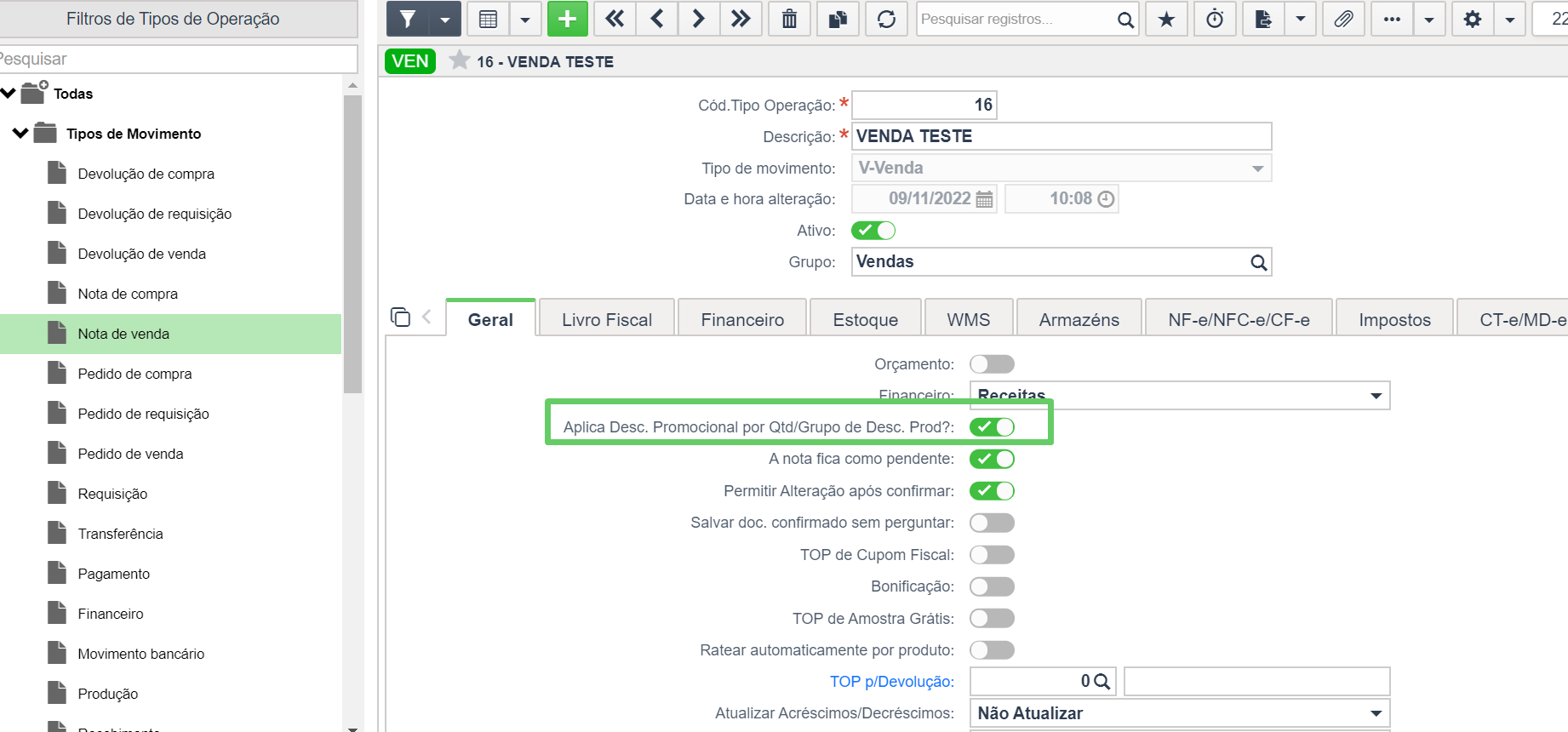Click the filter funnel icon

409,19
